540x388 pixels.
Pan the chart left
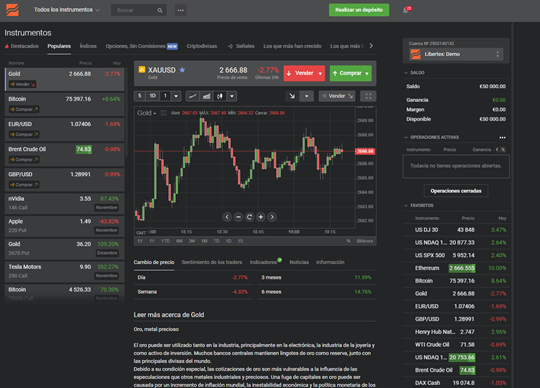227,217
